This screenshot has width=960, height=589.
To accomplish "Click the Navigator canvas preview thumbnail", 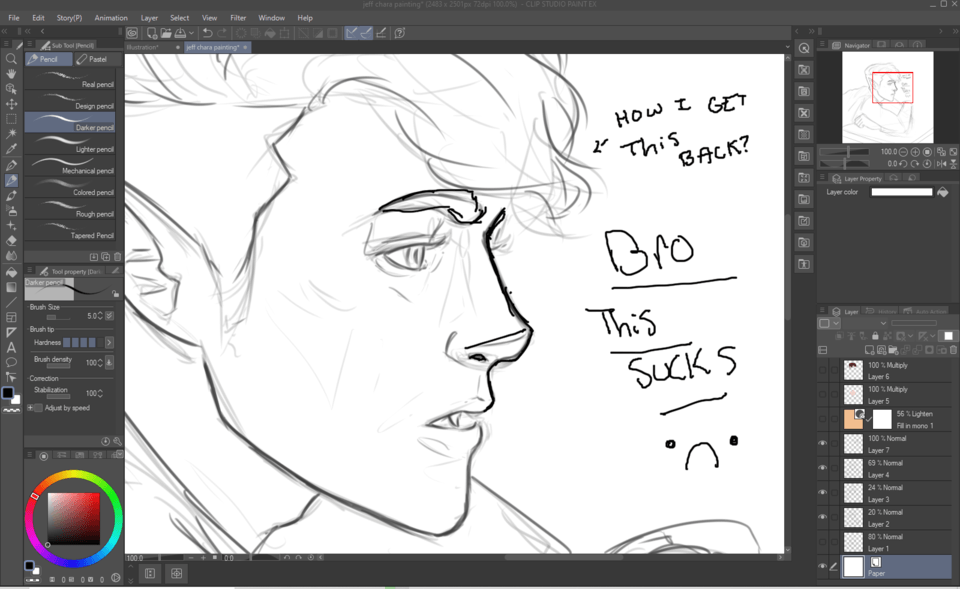I will click(x=887, y=96).
